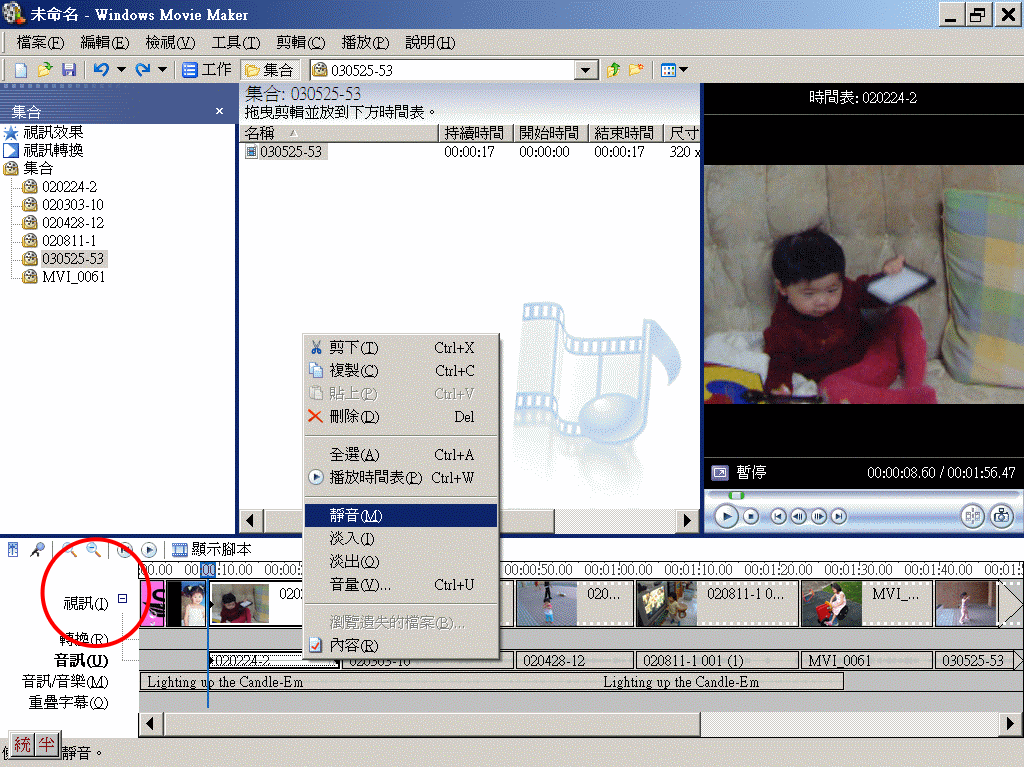Image resolution: width=1024 pixels, height=768 pixels.
Task: Zoom out the timeline with magnifier icon
Action: point(93,549)
